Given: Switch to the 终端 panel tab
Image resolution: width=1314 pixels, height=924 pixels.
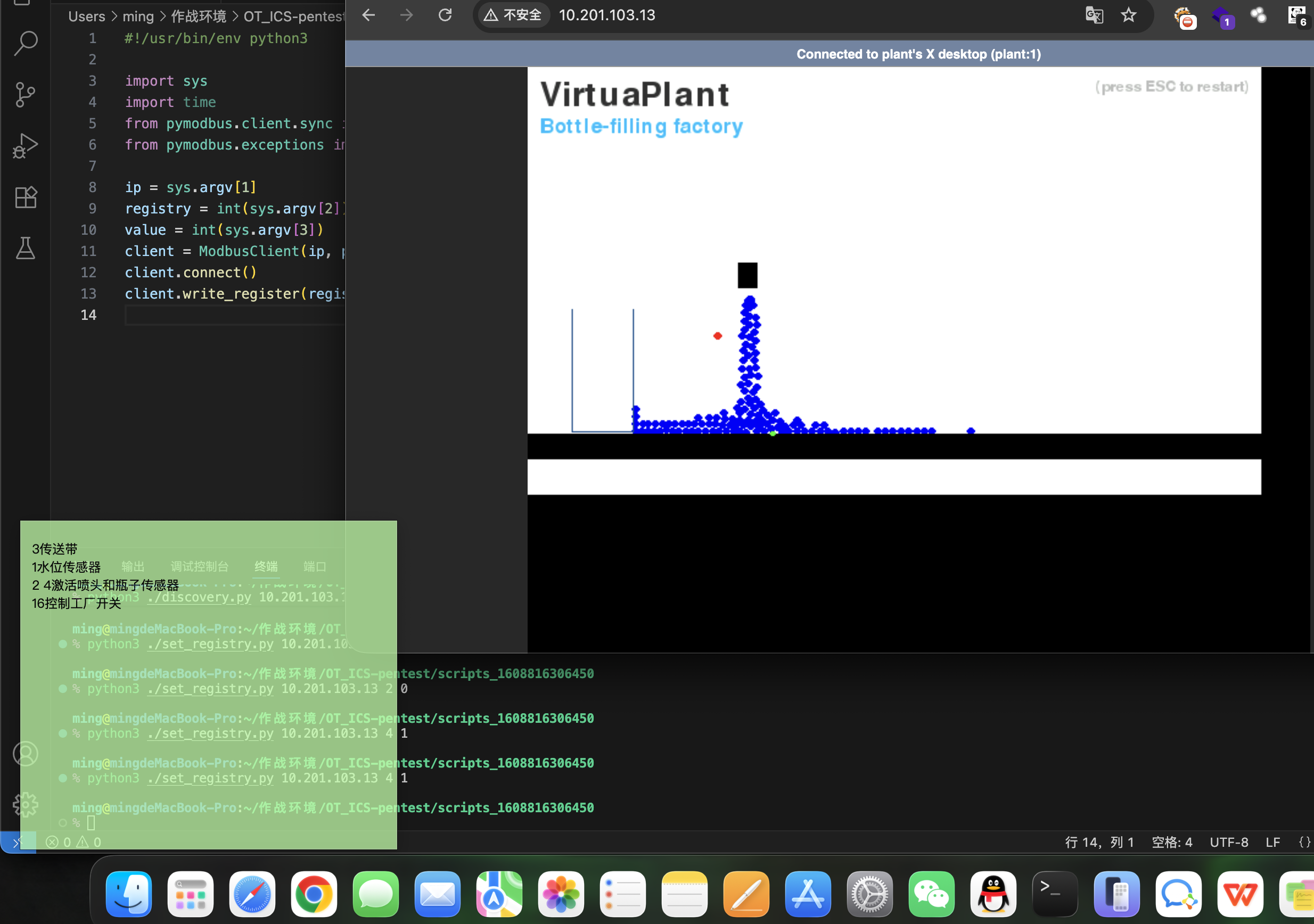Looking at the screenshot, I should (266, 566).
